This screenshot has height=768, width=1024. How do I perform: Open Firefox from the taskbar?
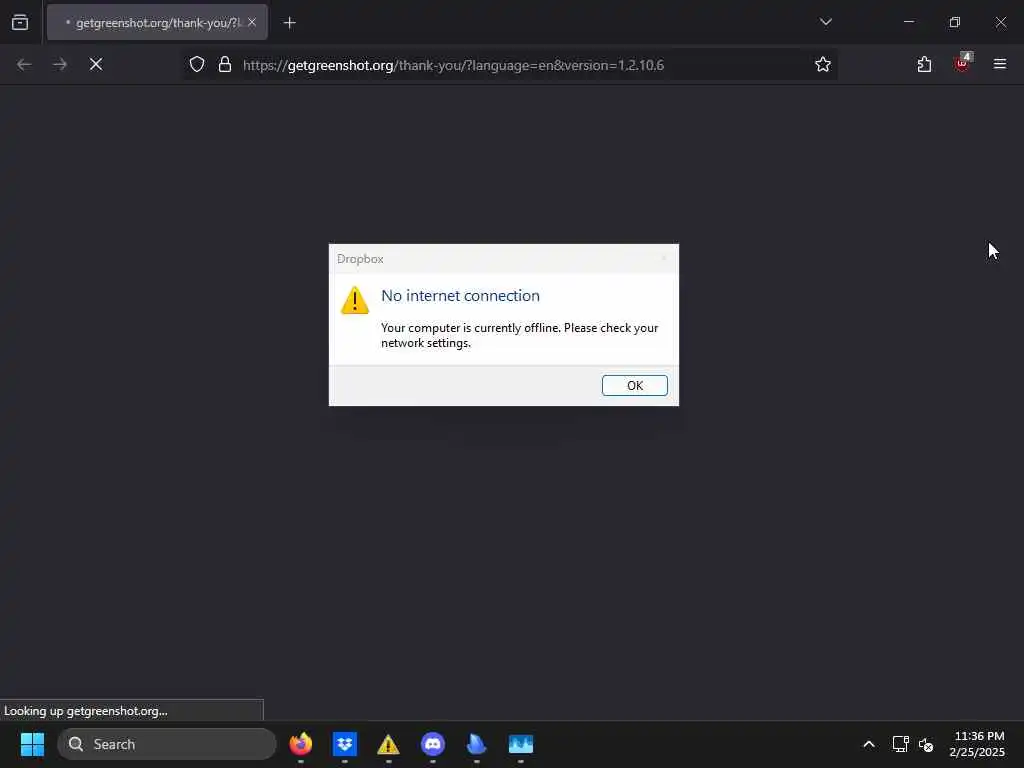[x=300, y=744]
